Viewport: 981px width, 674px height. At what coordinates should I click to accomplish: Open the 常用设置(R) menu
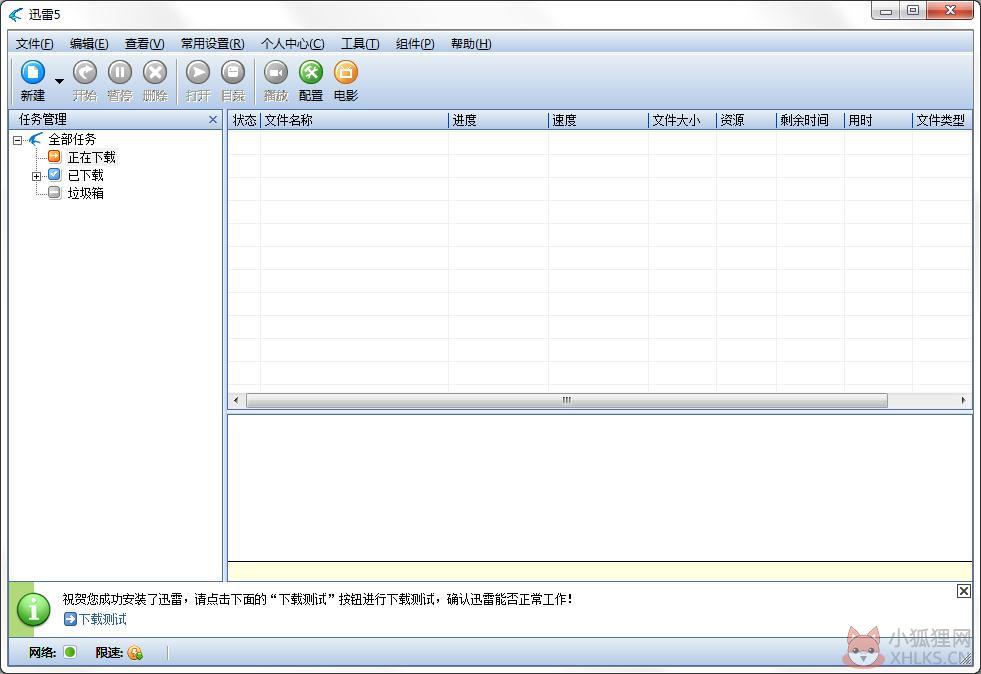click(x=213, y=44)
